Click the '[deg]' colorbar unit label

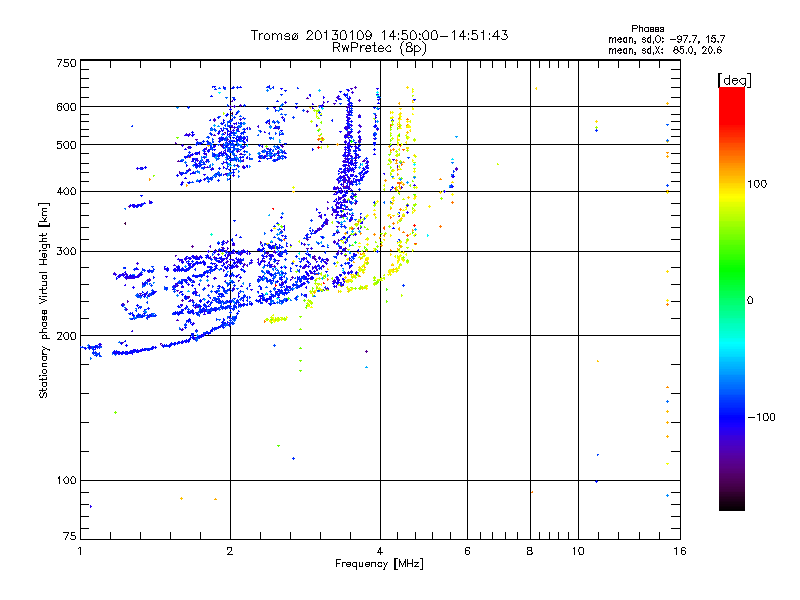734,80
